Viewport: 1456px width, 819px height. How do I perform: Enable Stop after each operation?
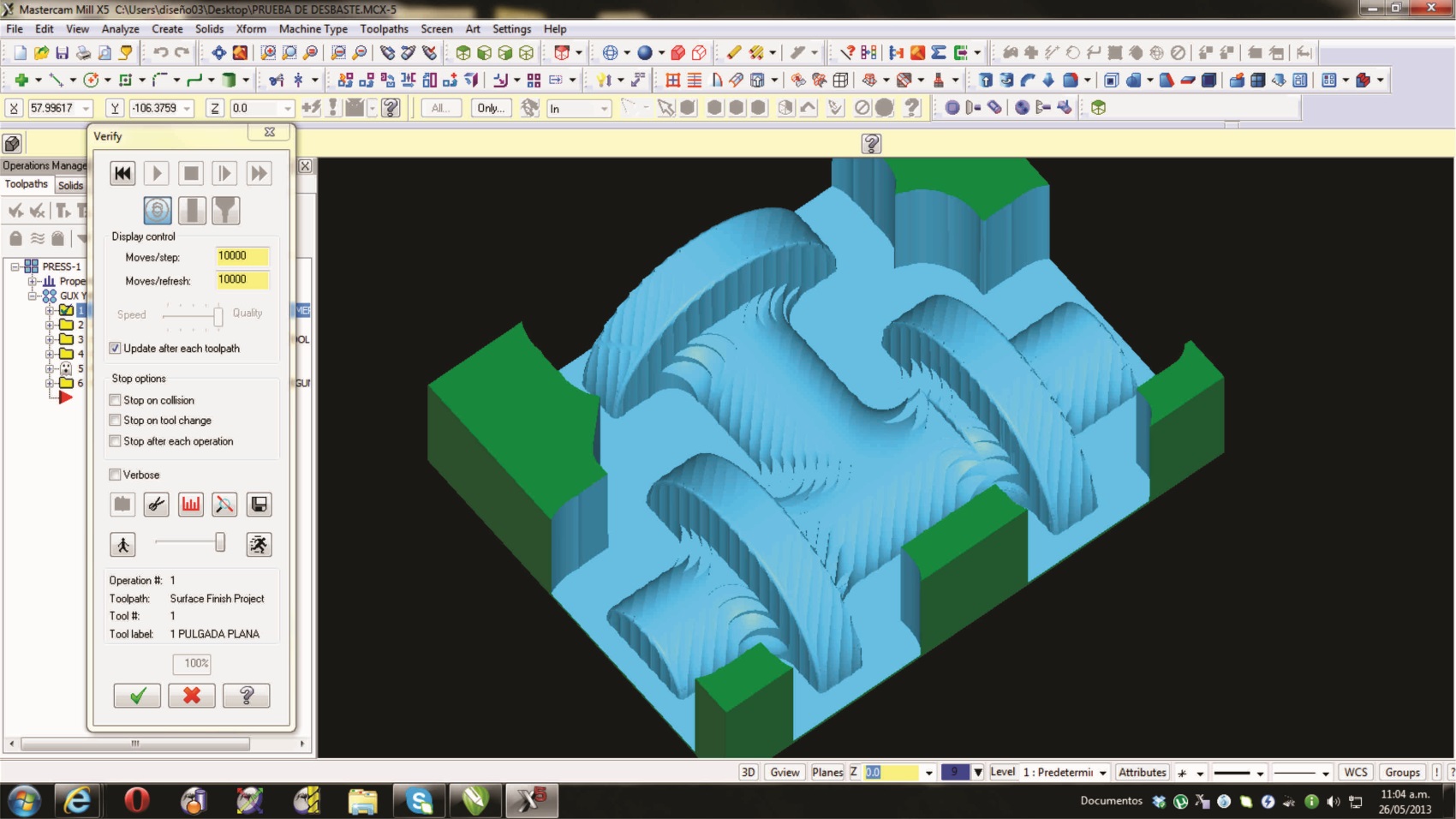coord(115,441)
